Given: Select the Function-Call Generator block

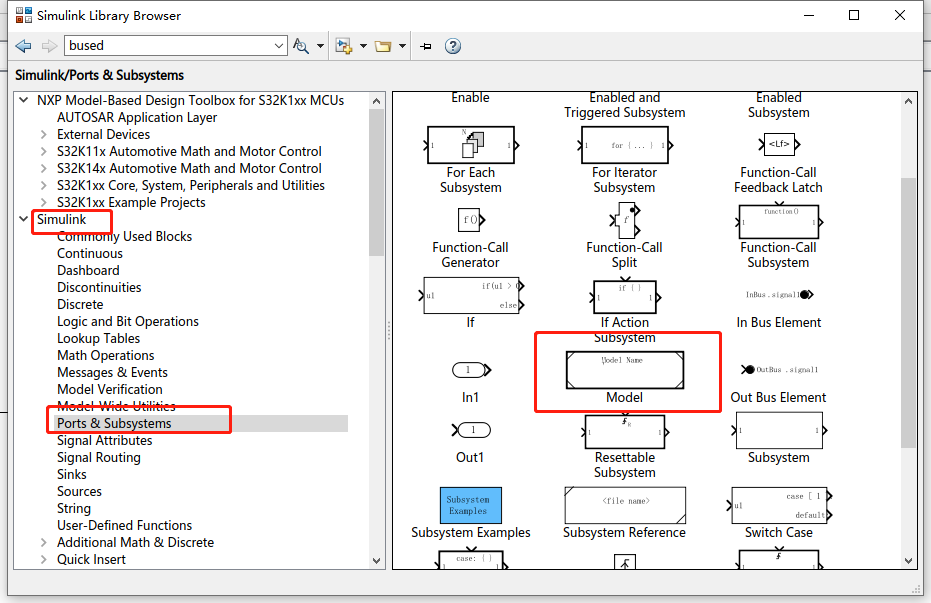Looking at the screenshot, I should [470, 220].
